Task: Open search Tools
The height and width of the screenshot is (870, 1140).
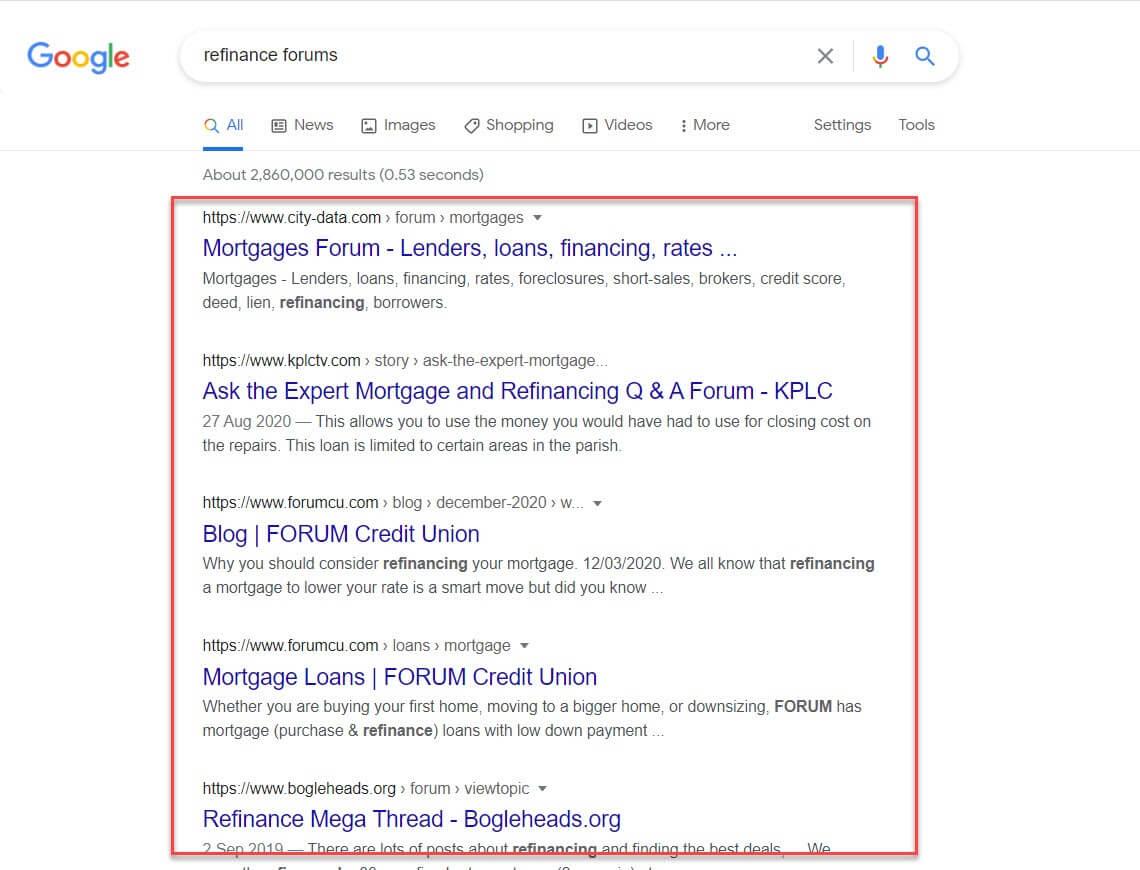Action: [x=916, y=125]
